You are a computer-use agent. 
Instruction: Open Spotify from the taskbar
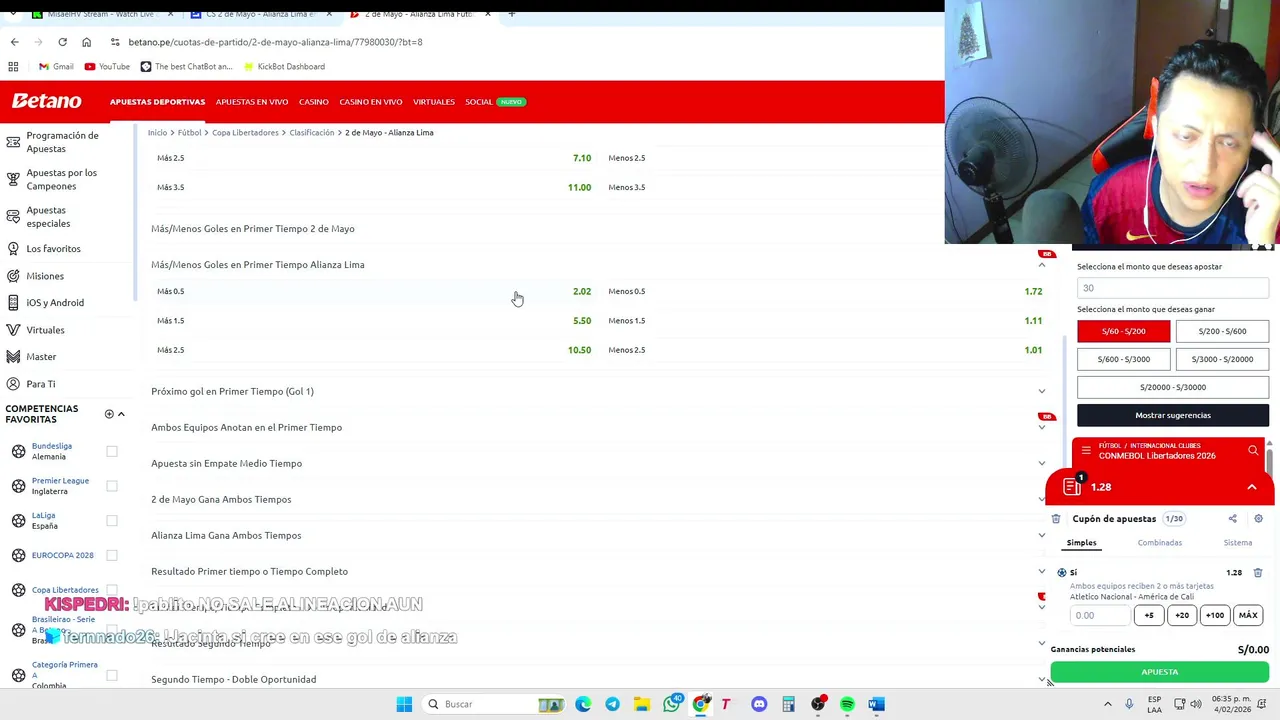(x=847, y=704)
